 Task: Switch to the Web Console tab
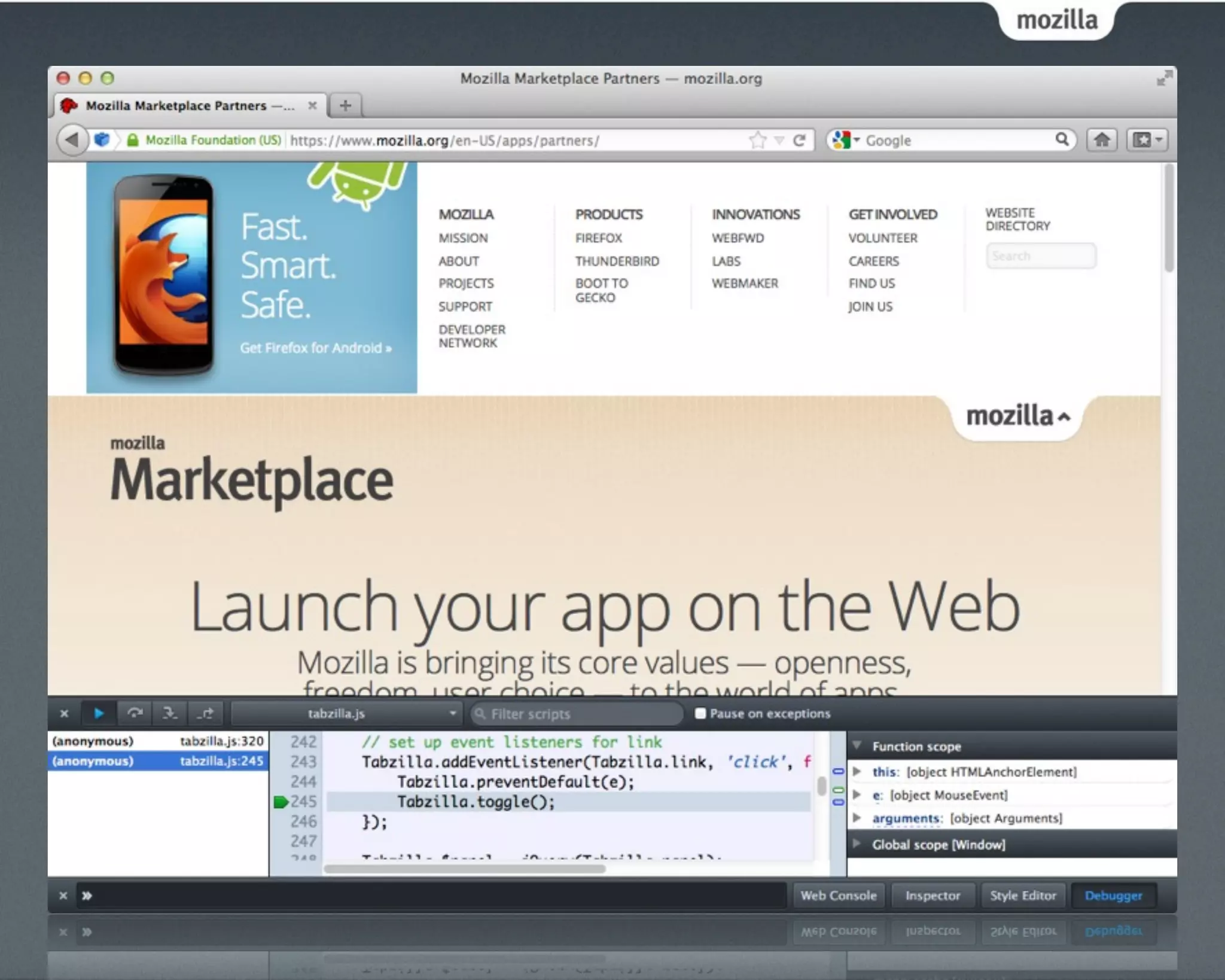[838, 896]
